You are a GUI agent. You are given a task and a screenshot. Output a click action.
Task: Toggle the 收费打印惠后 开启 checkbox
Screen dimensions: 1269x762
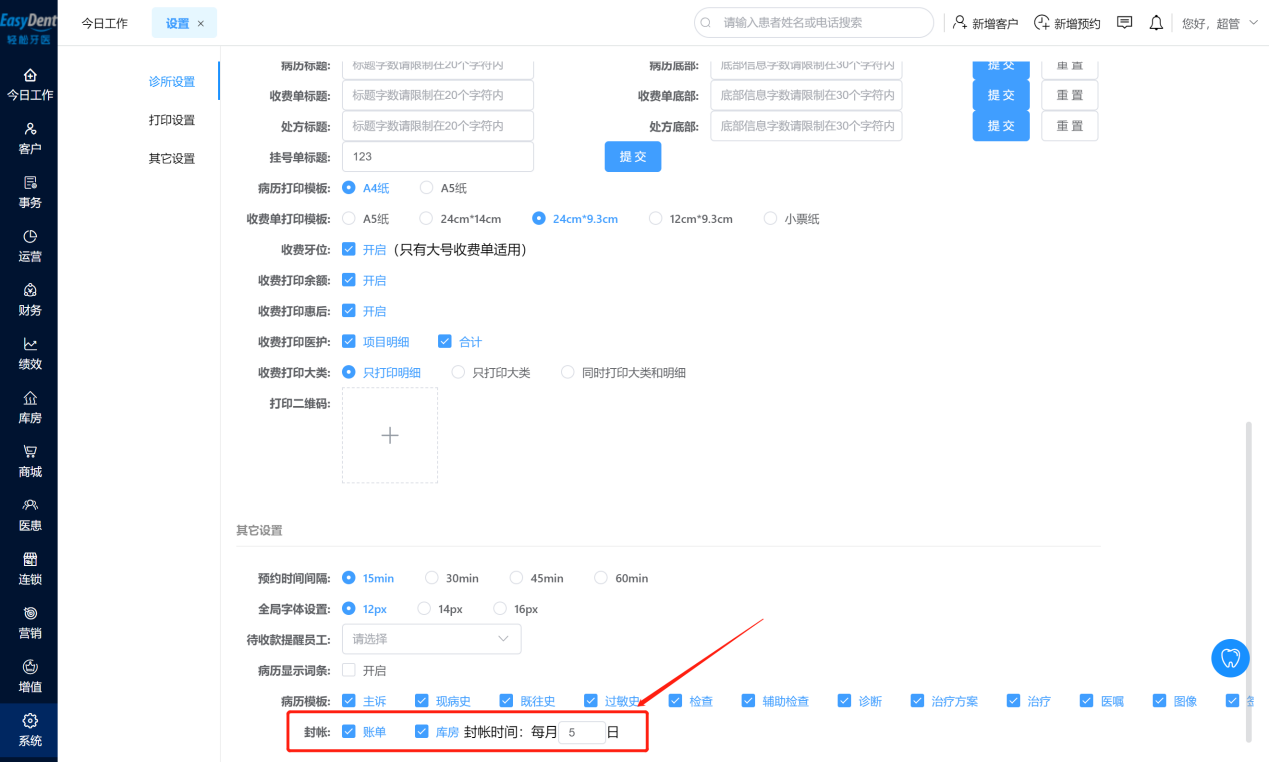coord(349,311)
